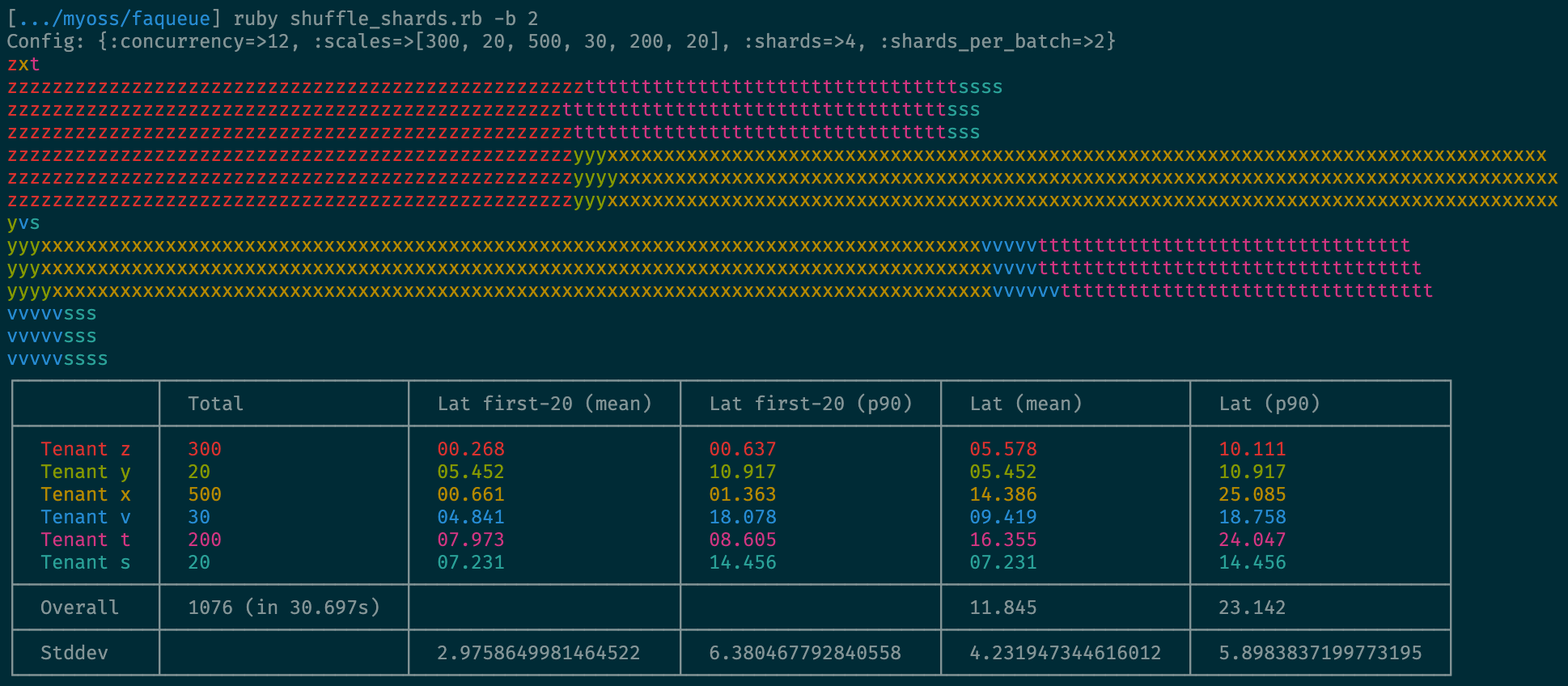Viewport: 1568px width, 686px height.
Task: Click Tenant v total value '30'
Action: [x=199, y=517]
